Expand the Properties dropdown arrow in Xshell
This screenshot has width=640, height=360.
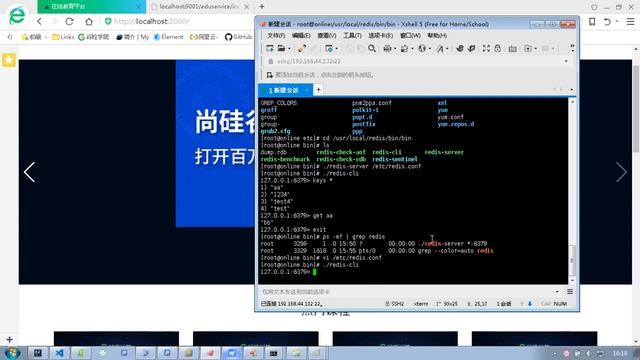336,49
